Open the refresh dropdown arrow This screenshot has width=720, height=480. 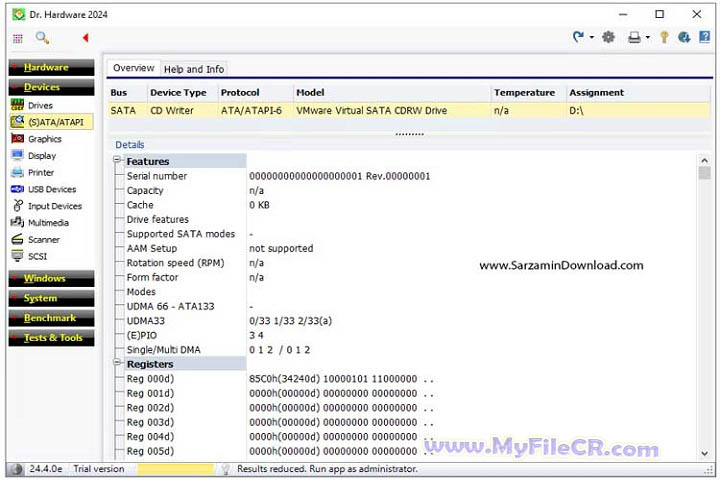click(x=591, y=37)
